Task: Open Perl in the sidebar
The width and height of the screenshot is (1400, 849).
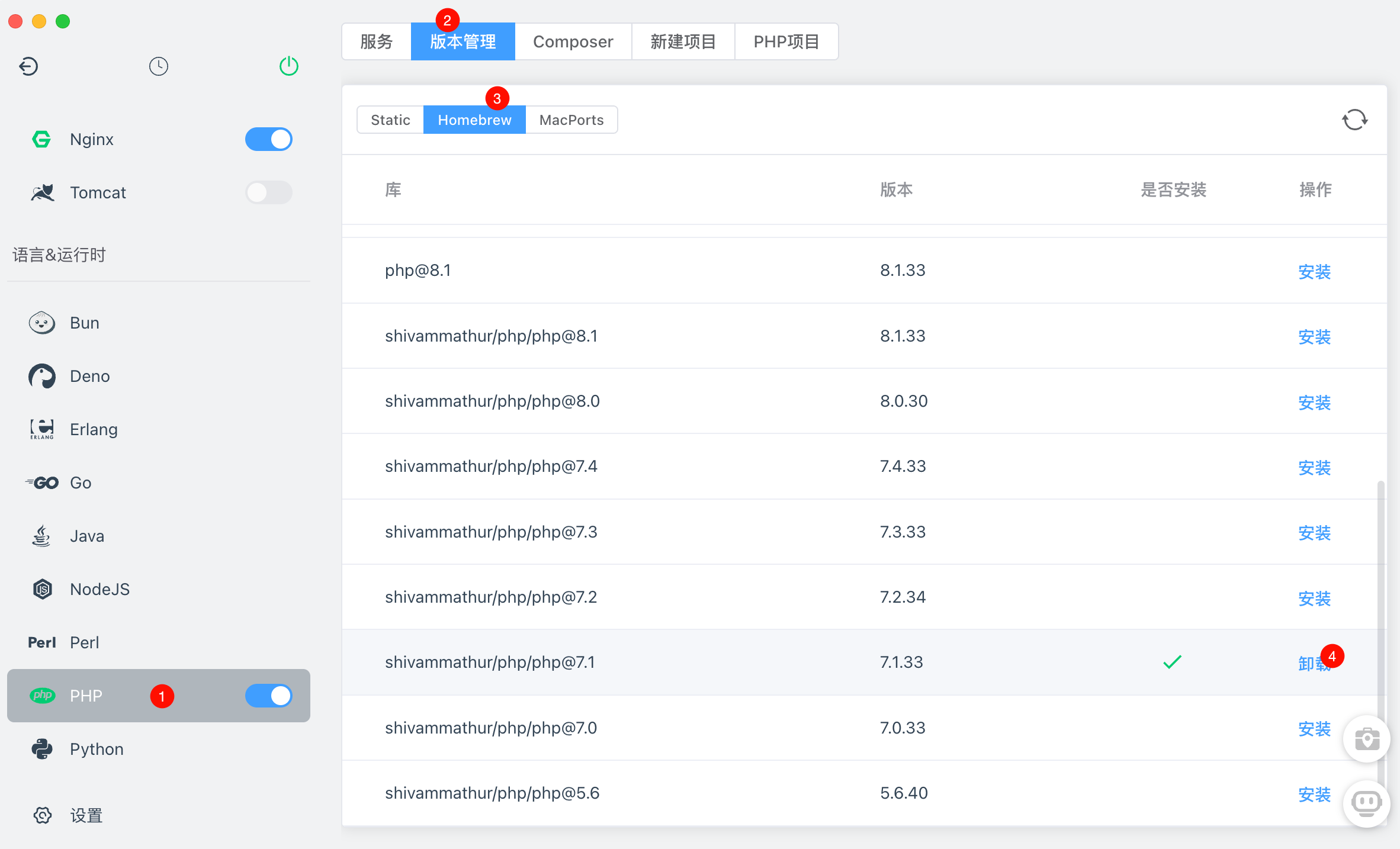Action: tap(159, 642)
